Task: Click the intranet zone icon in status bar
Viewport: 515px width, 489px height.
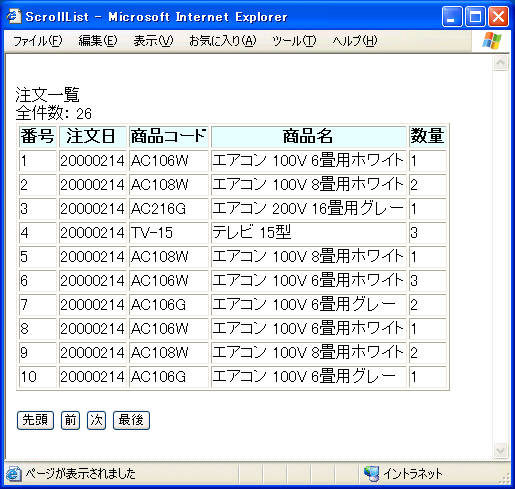Action: [371, 474]
